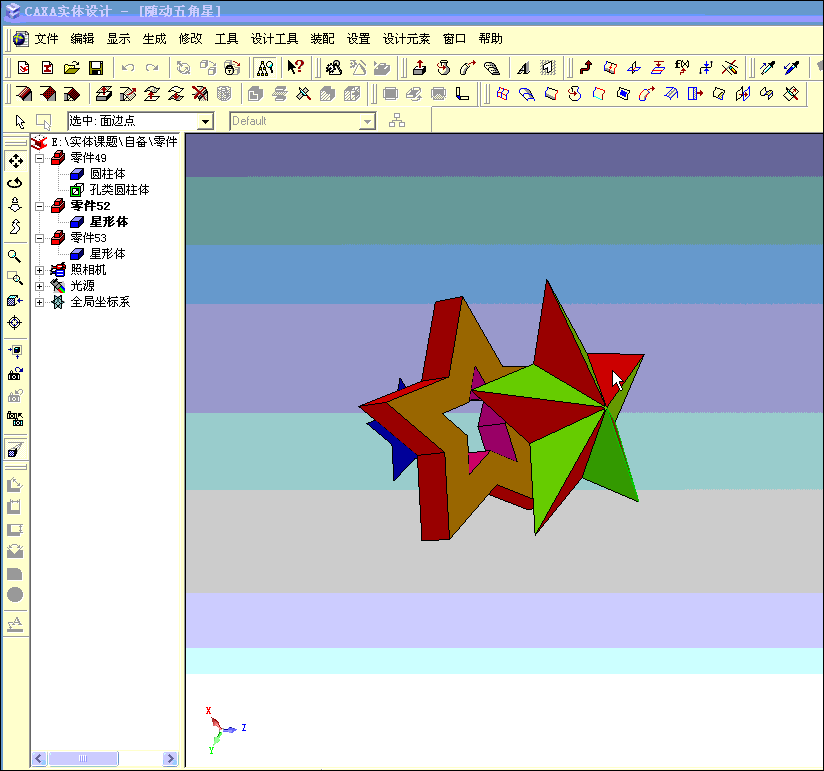Click the design tree scrollbar right arrow
The width and height of the screenshot is (824, 771).
[170, 758]
